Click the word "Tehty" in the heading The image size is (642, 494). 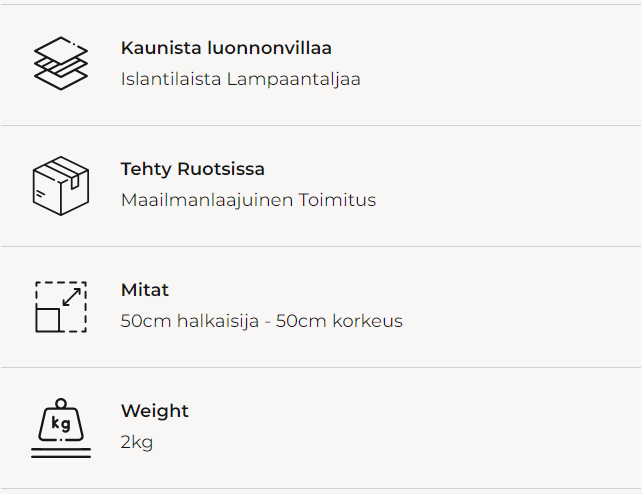coord(147,169)
